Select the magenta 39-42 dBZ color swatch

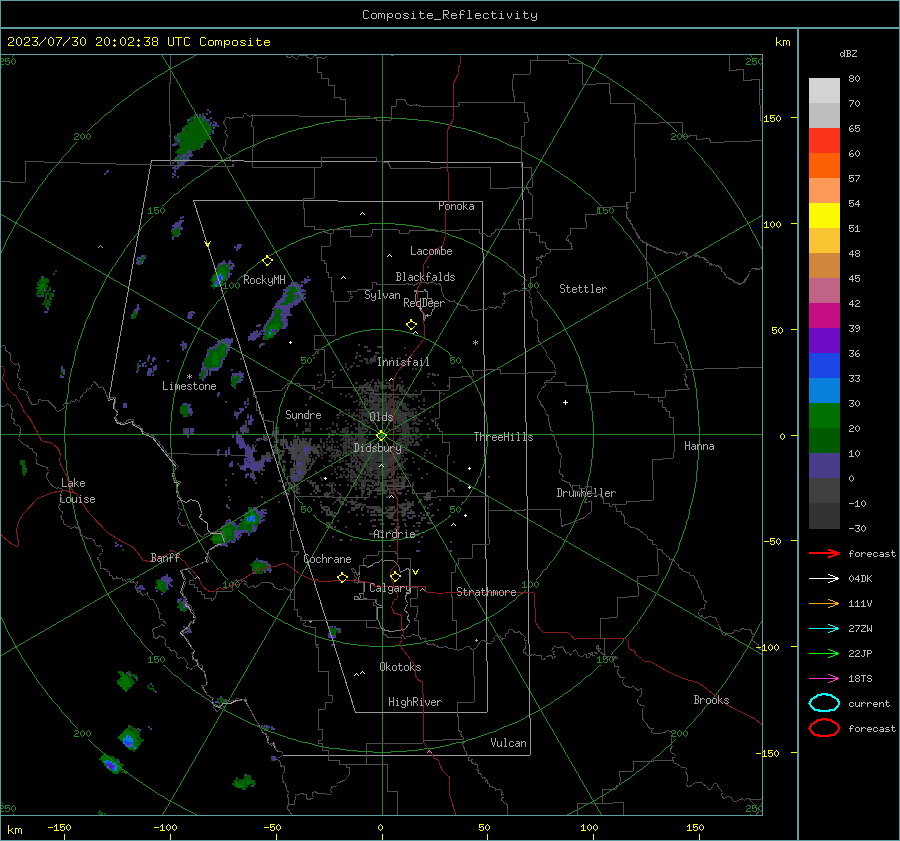pyautogui.click(x=824, y=315)
